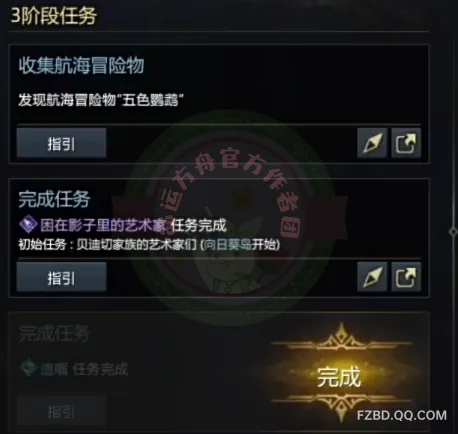This screenshot has height=434, width=458.
Task: Click the dimmed teal quest icon beside 迪嘛
Action: click(28, 368)
